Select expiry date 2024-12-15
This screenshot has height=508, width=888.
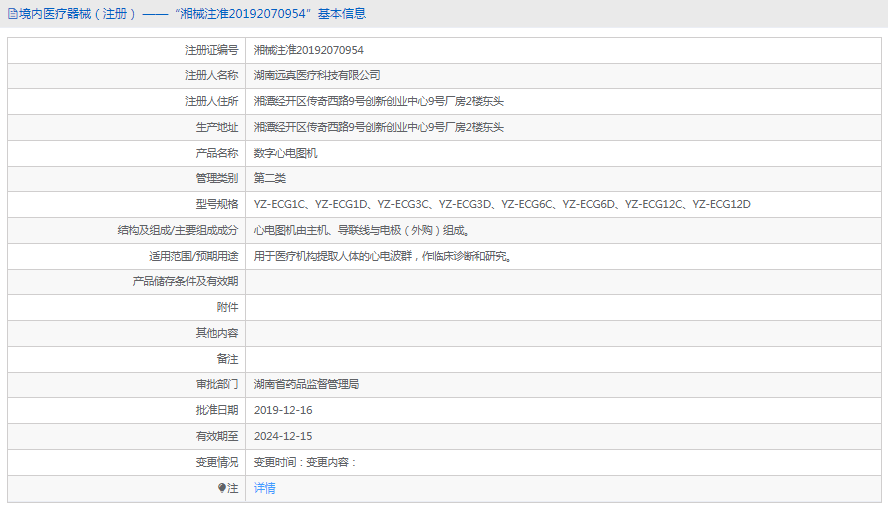[283, 437]
